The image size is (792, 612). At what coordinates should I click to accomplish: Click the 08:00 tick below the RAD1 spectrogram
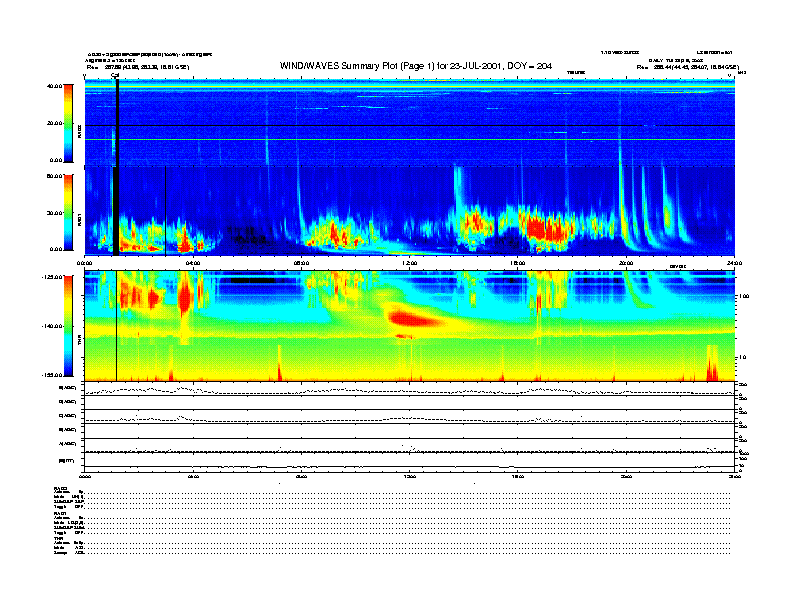(x=301, y=263)
